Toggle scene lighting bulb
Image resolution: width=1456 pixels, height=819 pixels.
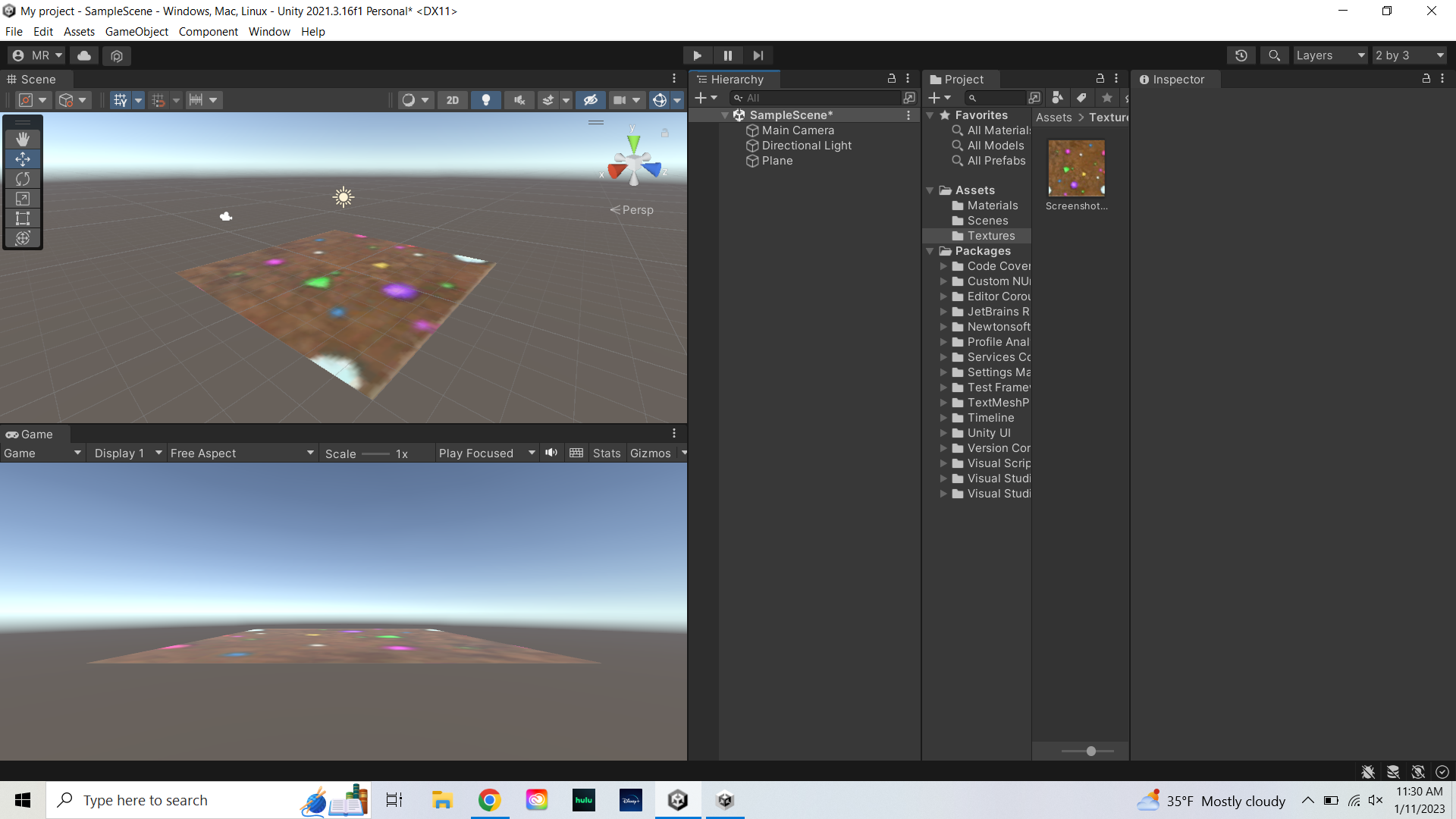tap(486, 100)
